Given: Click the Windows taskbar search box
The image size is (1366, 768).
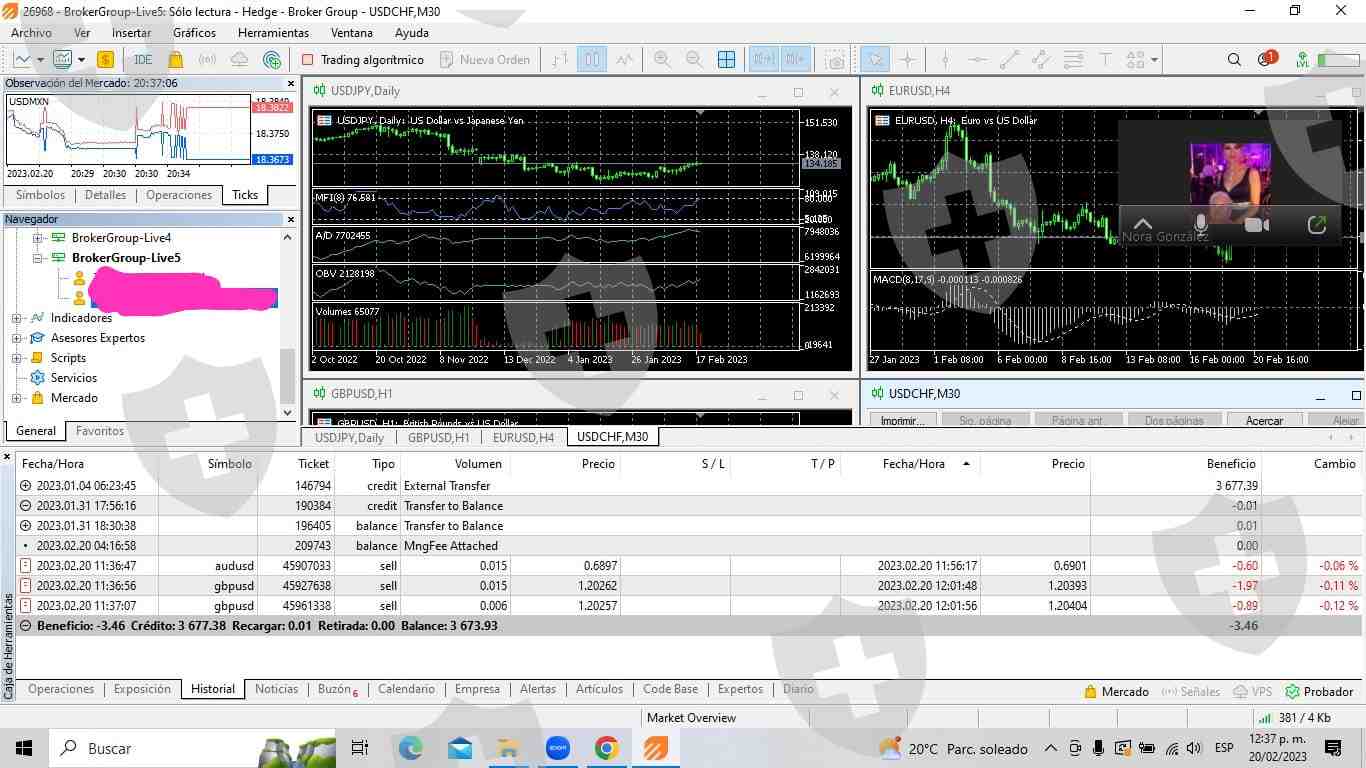Looking at the screenshot, I should click(150, 748).
